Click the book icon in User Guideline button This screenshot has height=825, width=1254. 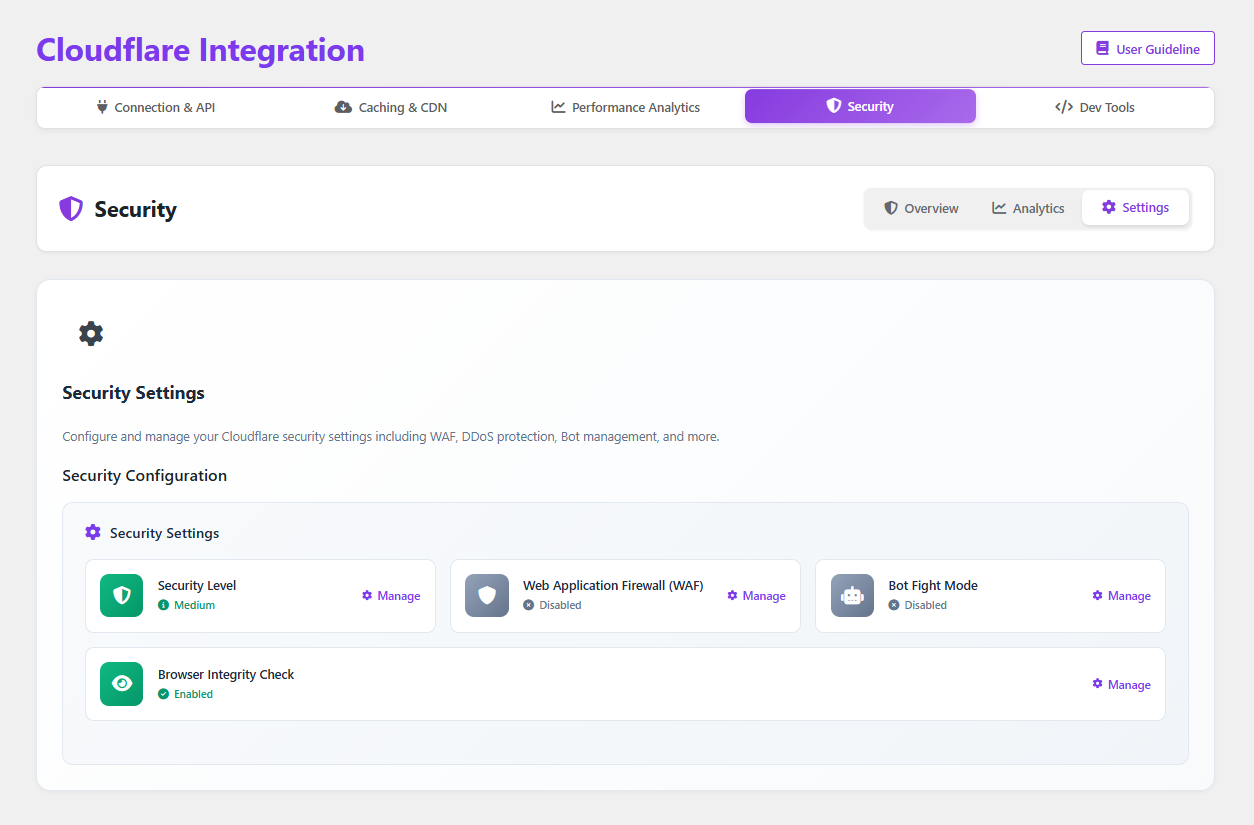tap(1102, 48)
